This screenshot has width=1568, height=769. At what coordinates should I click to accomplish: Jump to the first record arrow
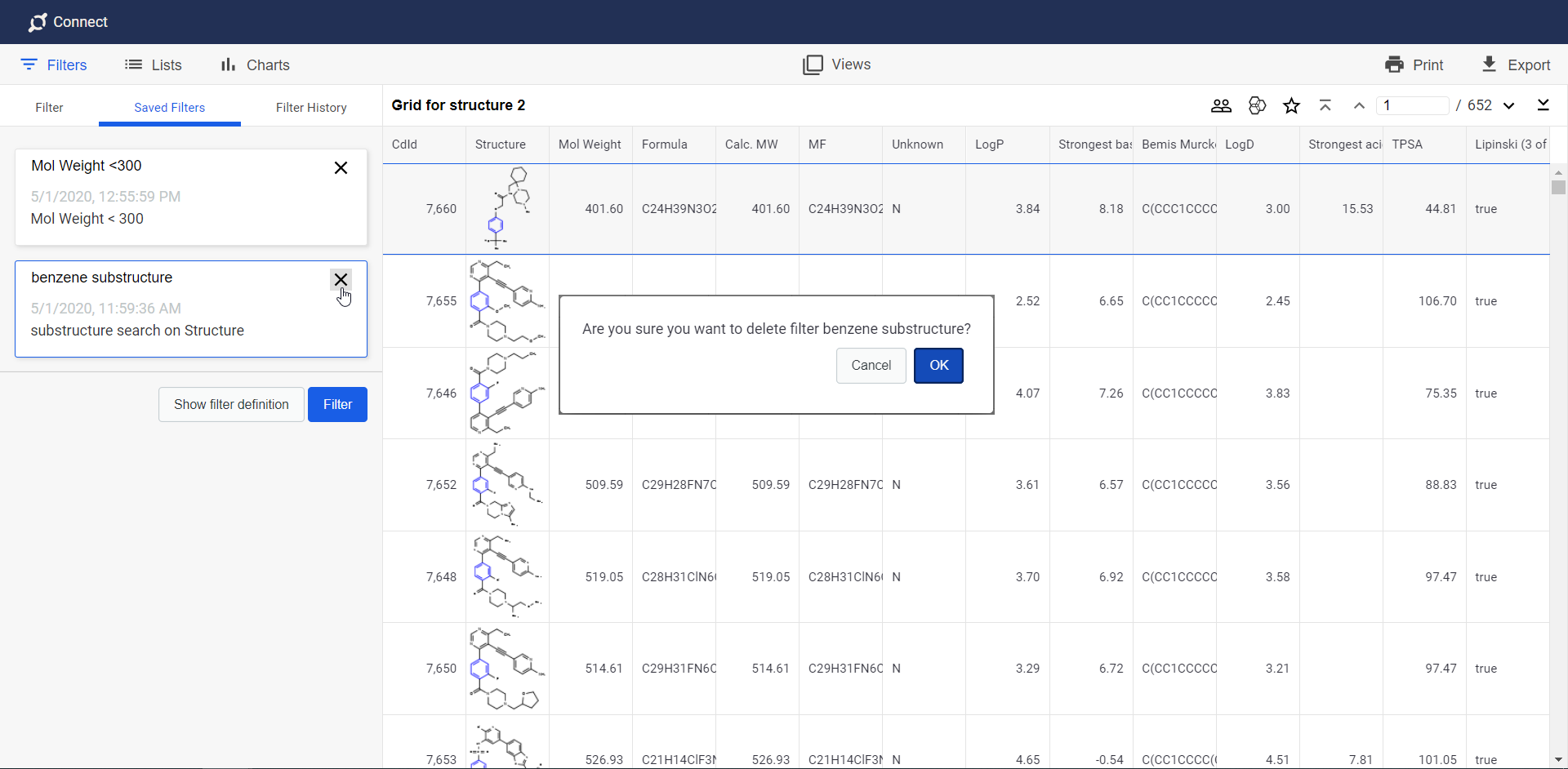coord(1325,105)
